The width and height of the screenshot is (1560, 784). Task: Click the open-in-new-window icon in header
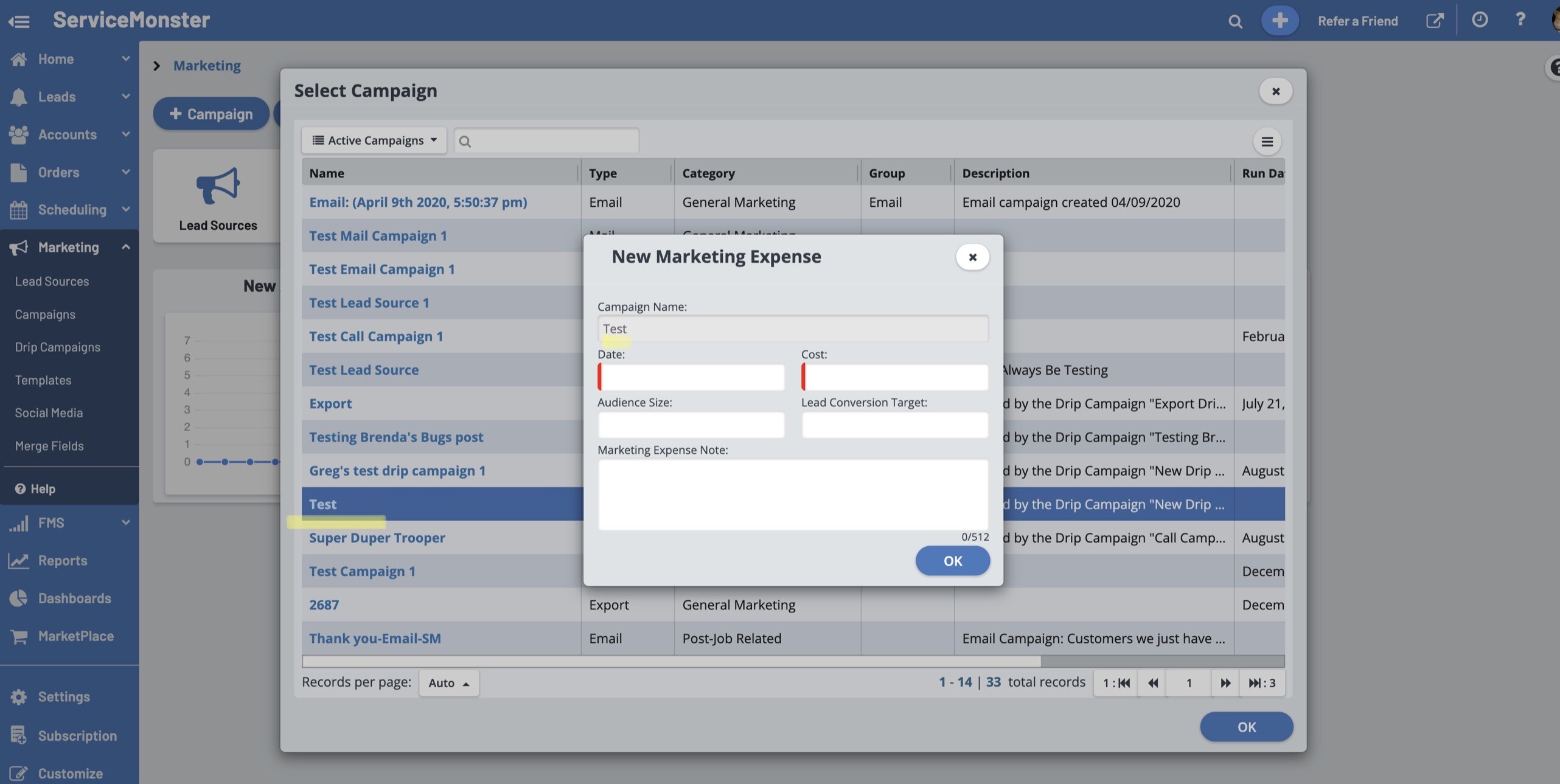[1434, 21]
